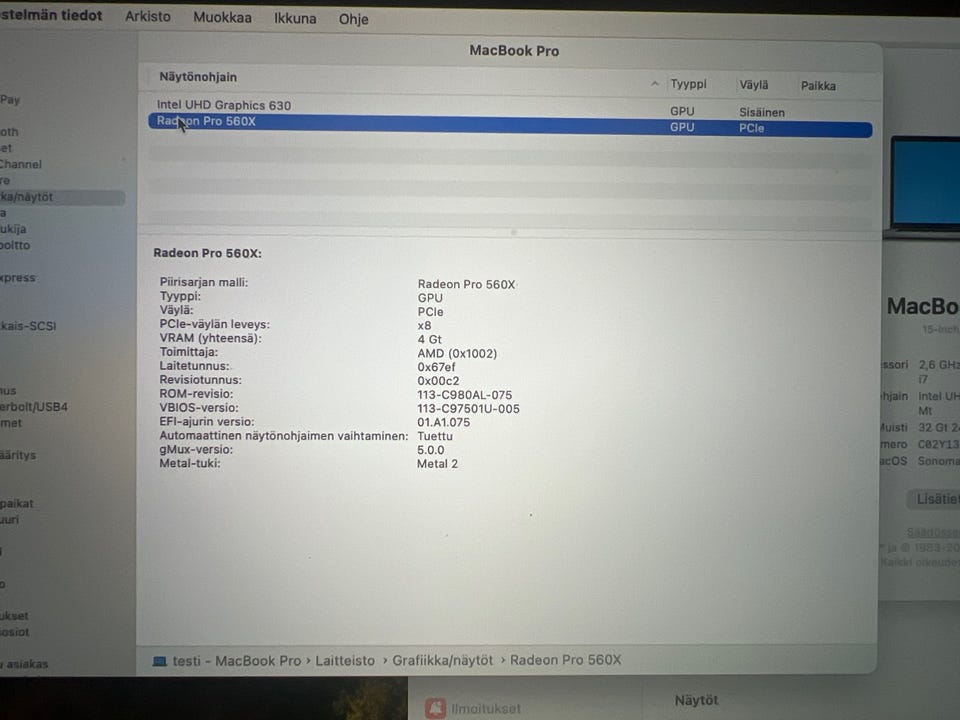The width and height of the screenshot is (960, 720).
Task: Click the gMux-versio value 5.0.0
Action: click(x=430, y=449)
